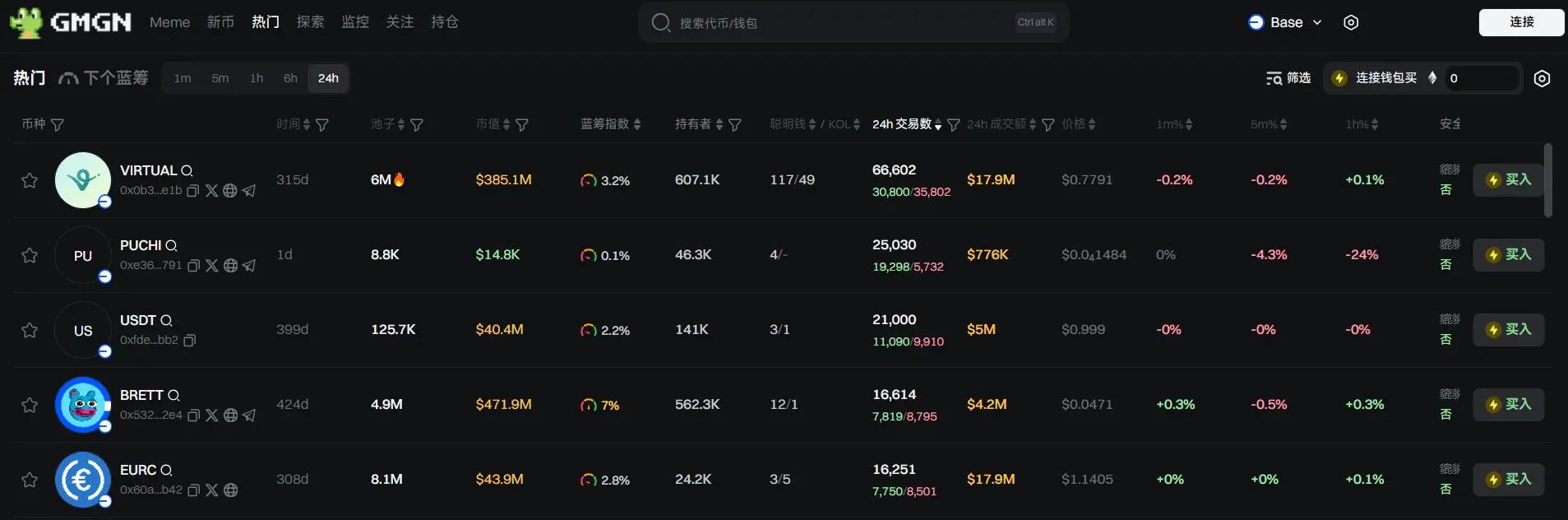Search VIRTUAL via magnifier icon
This screenshot has width=1568, height=520.
point(187,170)
